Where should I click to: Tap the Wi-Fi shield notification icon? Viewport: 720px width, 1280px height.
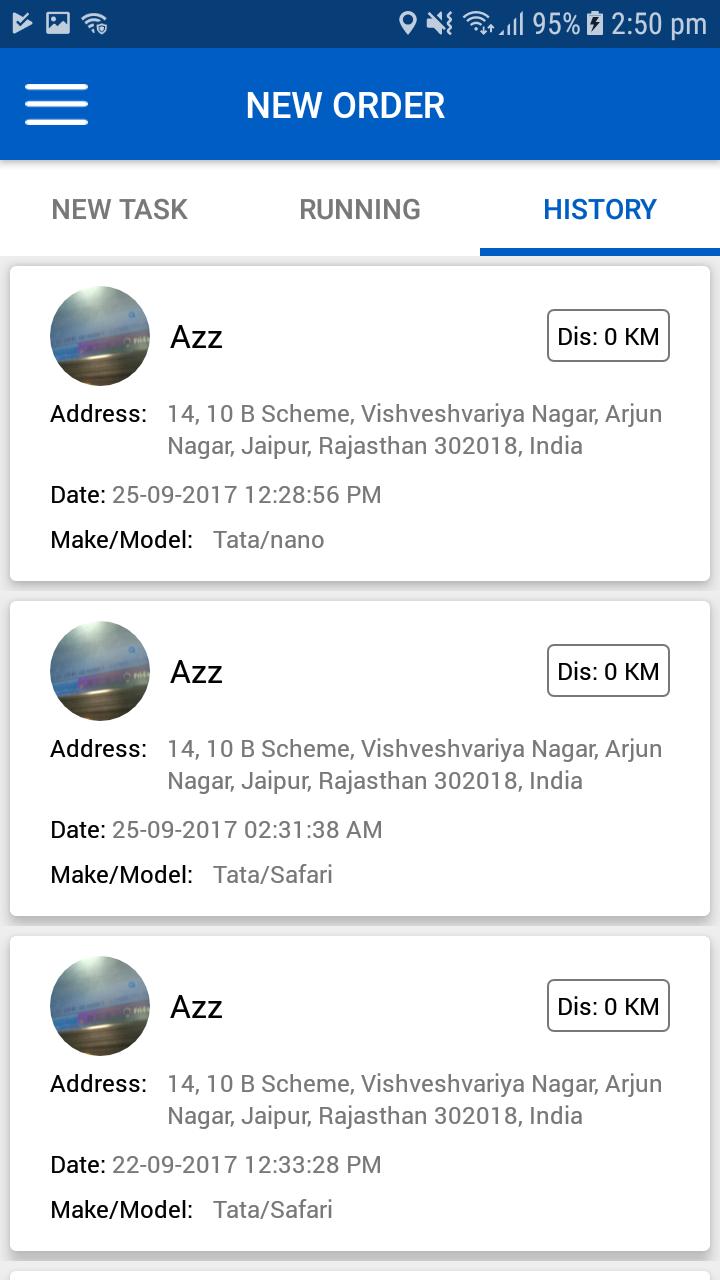pos(95,23)
